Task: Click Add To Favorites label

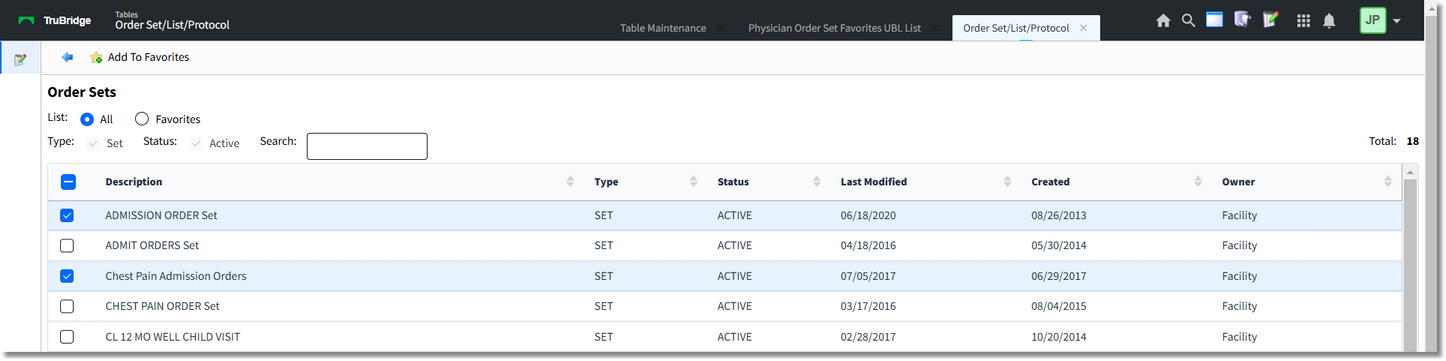Action: tap(148, 57)
